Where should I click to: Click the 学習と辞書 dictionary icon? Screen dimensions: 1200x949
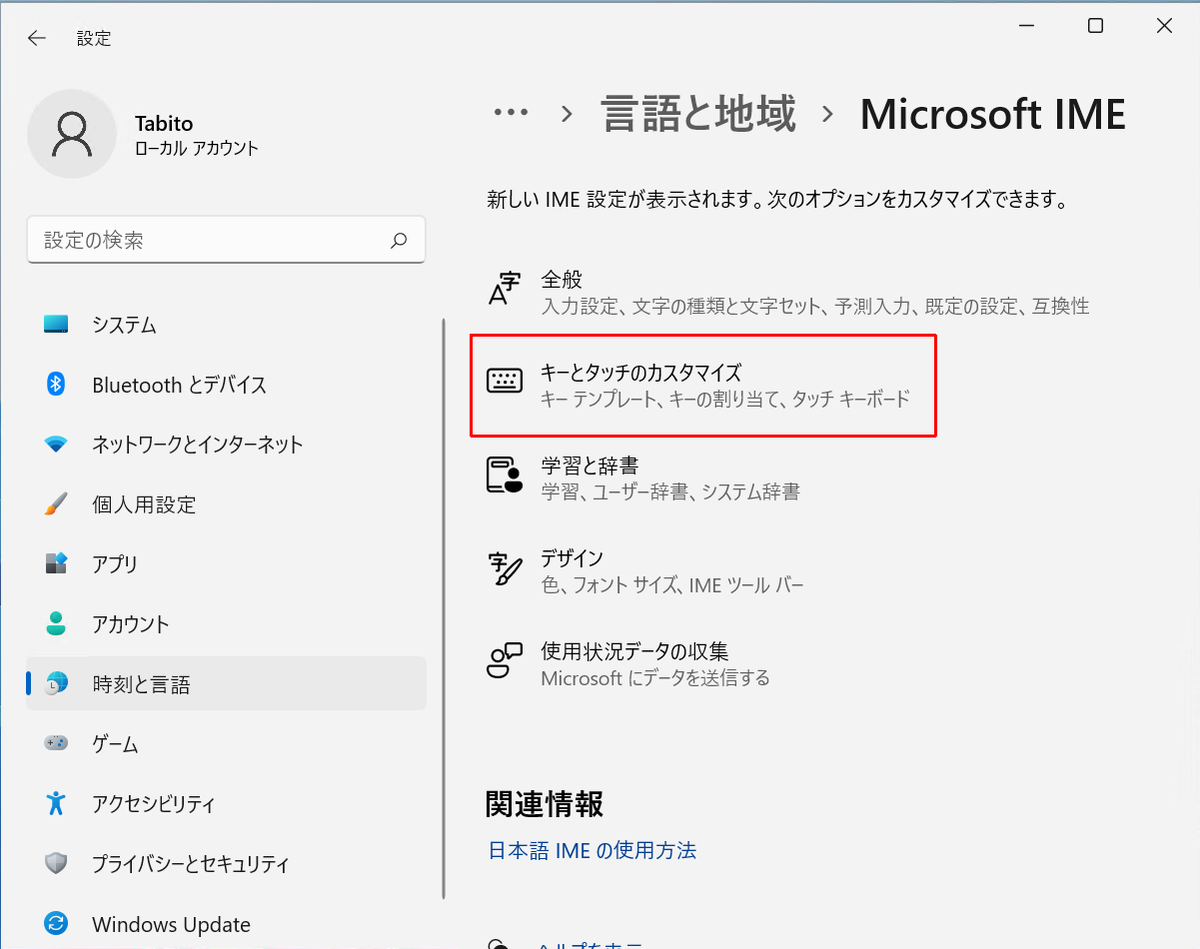(504, 474)
